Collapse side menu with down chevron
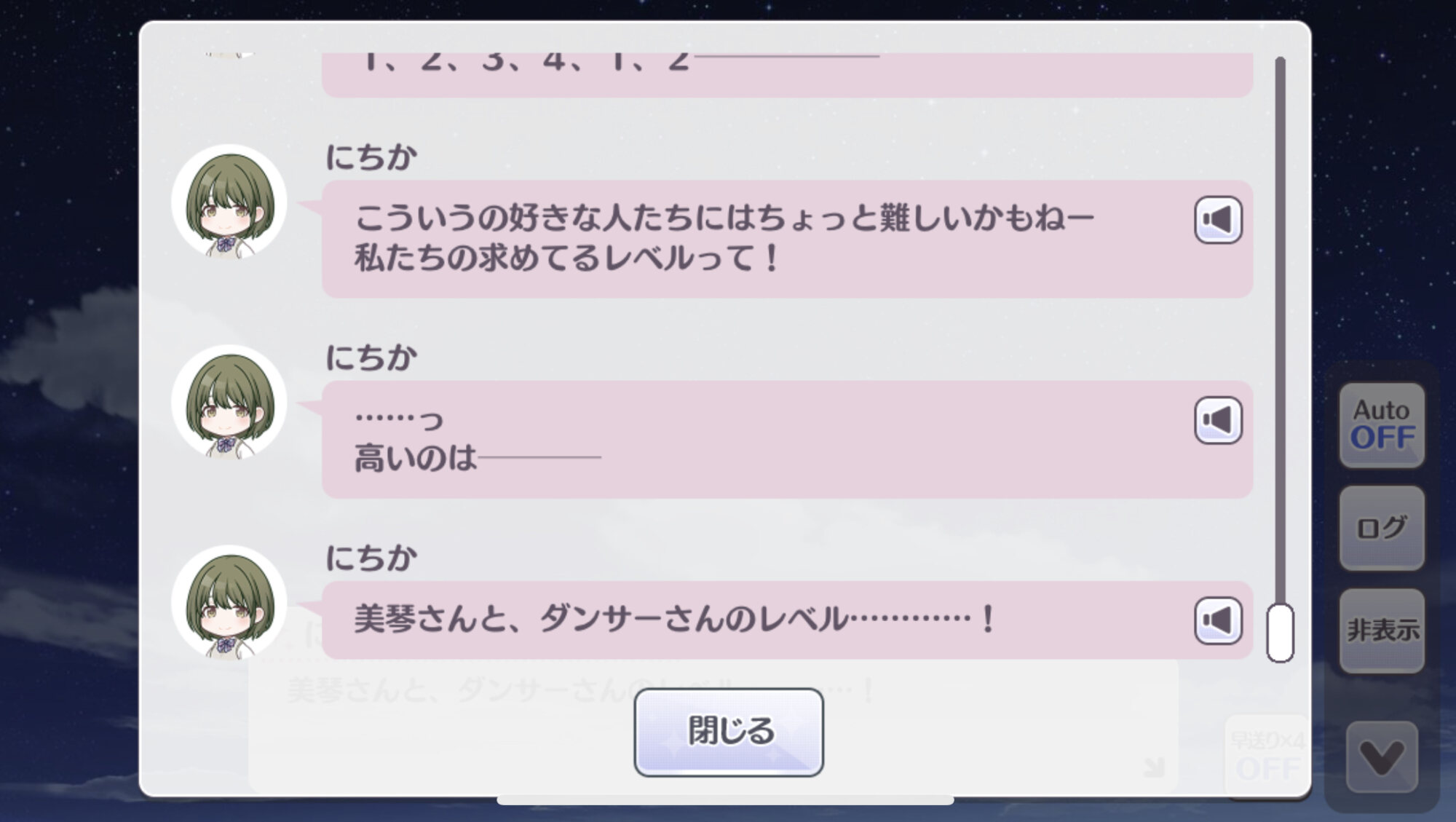Image resolution: width=1456 pixels, height=822 pixels. pos(1382,757)
